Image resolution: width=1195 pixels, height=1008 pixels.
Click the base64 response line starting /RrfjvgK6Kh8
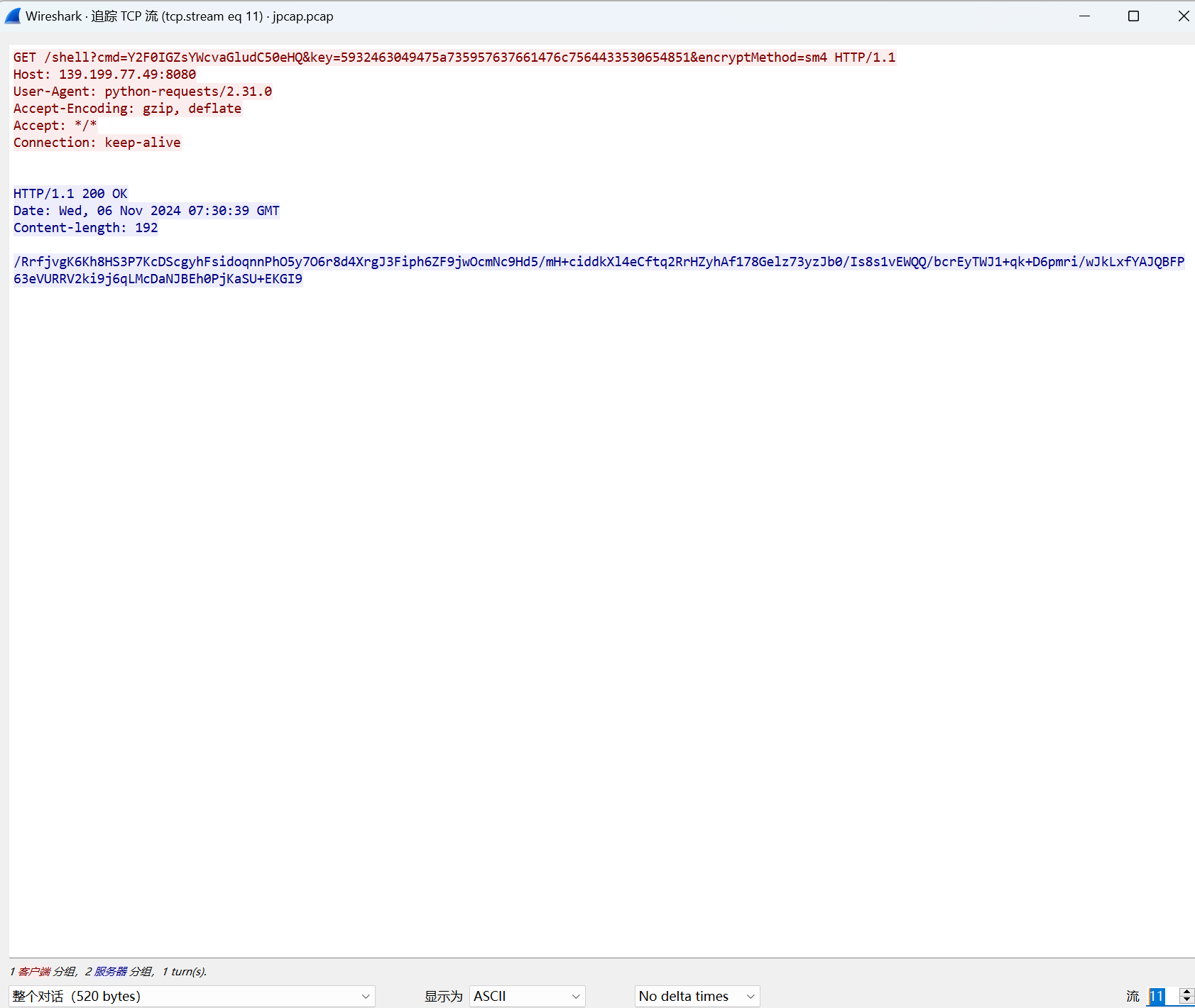(x=599, y=262)
